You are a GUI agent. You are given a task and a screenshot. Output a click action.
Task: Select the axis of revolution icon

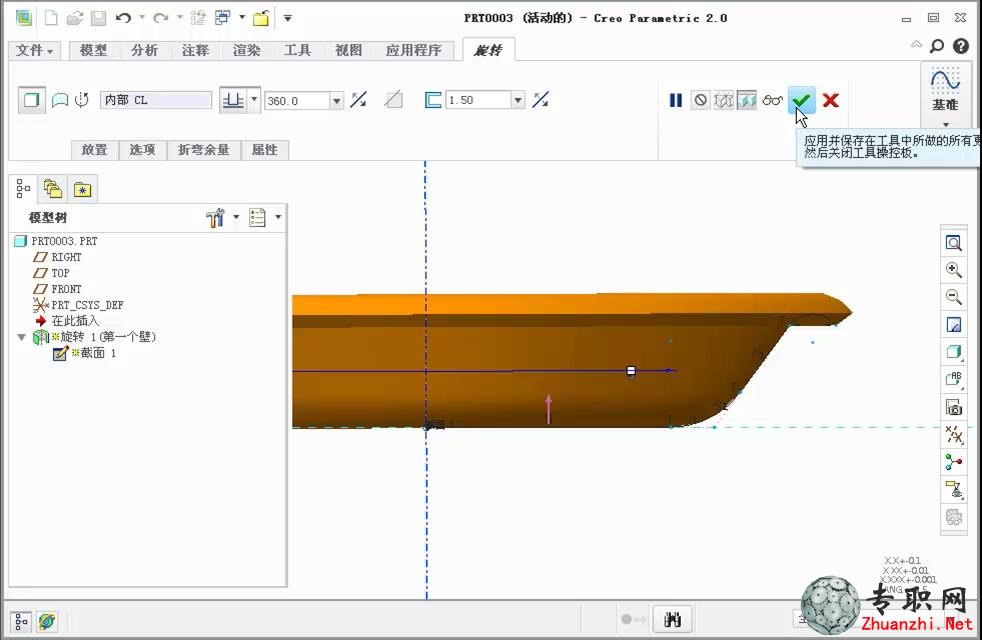pos(82,100)
